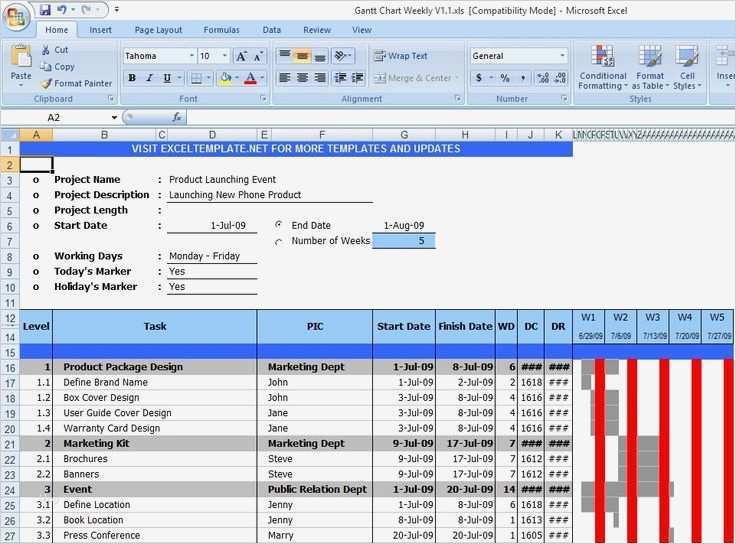Open text orientation options

342,56
